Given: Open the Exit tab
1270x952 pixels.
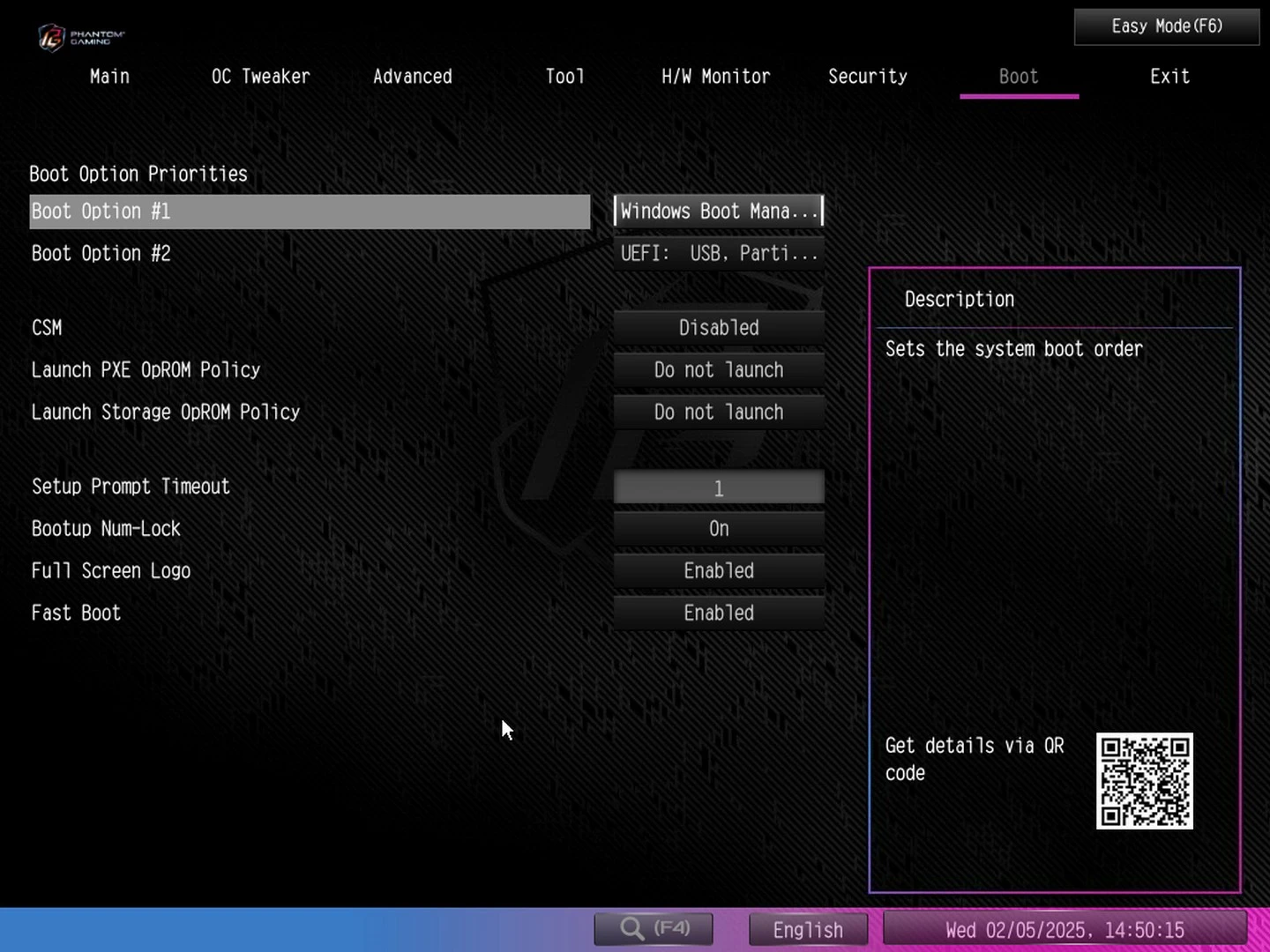Looking at the screenshot, I should 1169,77.
